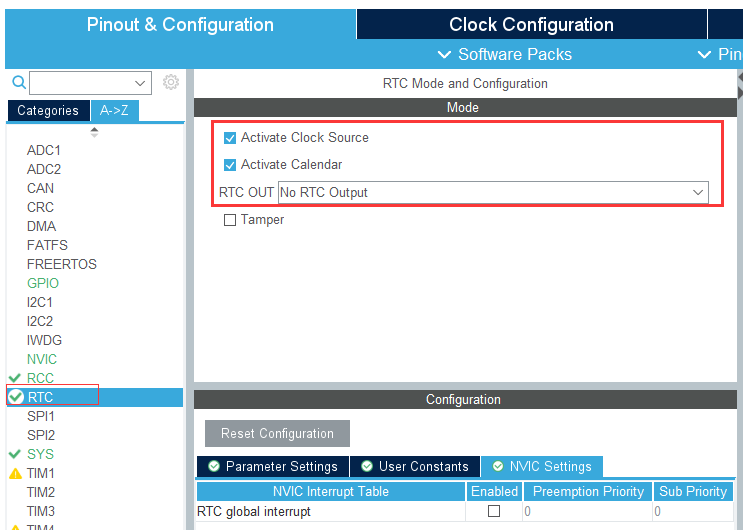The width and height of the screenshot is (743, 530).
Task: Click Preemption Priority value for RTC interrupt
Action: point(588,511)
